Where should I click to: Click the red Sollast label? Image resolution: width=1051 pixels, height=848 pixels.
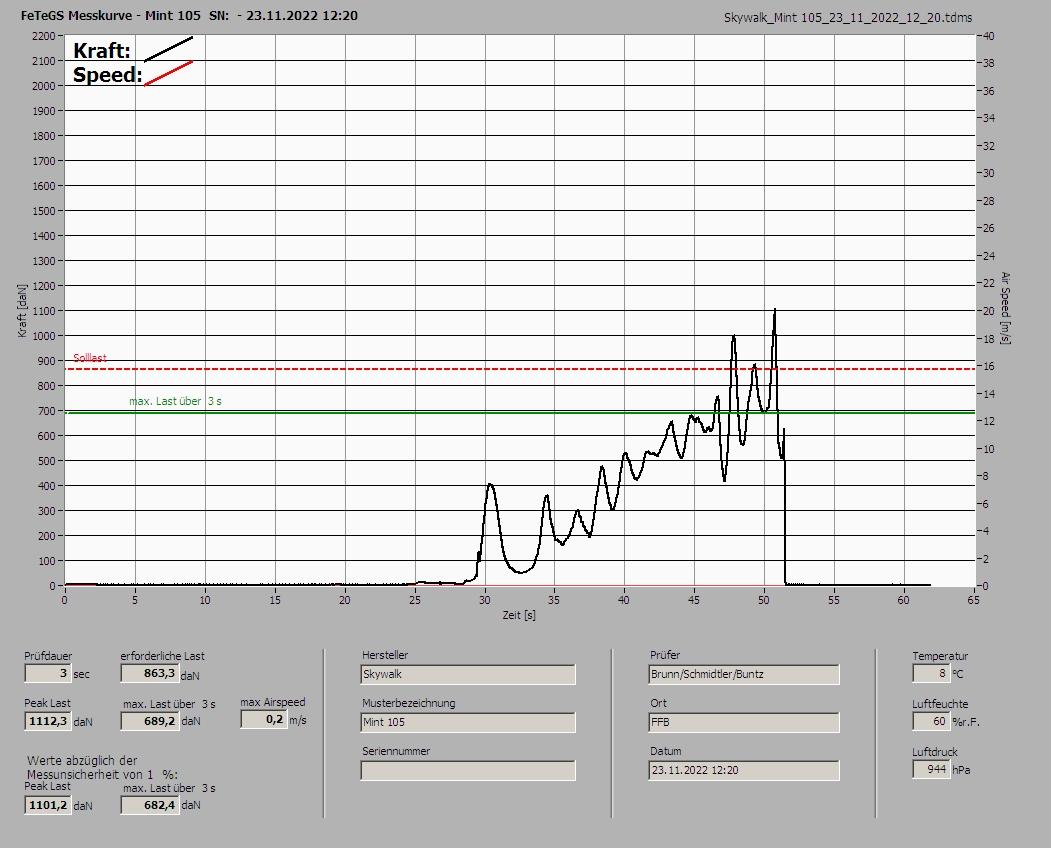tap(90, 358)
